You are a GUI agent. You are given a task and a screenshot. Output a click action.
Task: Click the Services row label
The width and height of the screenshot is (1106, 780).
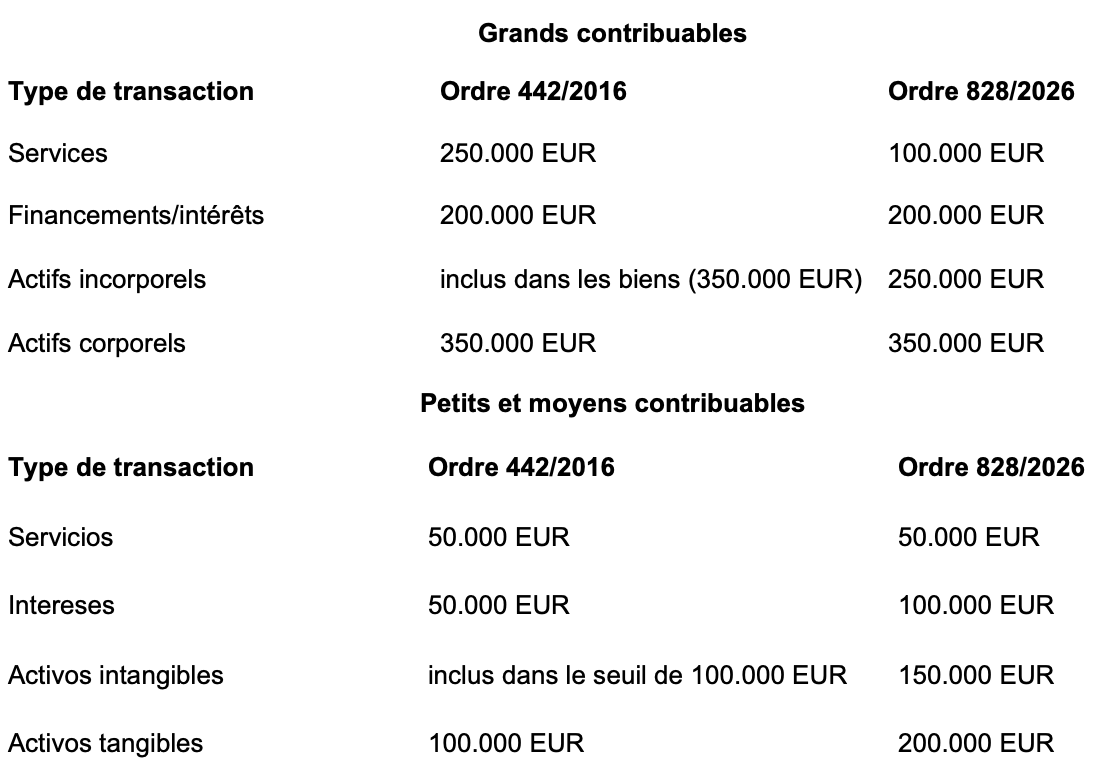58,153
